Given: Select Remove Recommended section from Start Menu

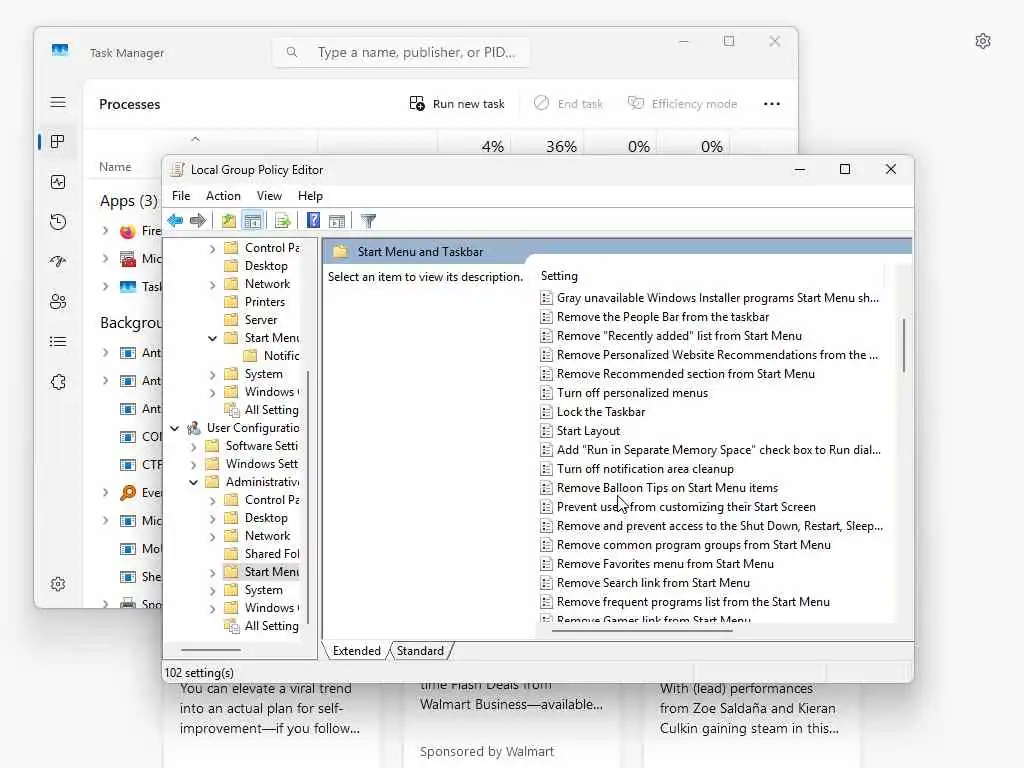Looking at the screenshot, I should (686, 374).
